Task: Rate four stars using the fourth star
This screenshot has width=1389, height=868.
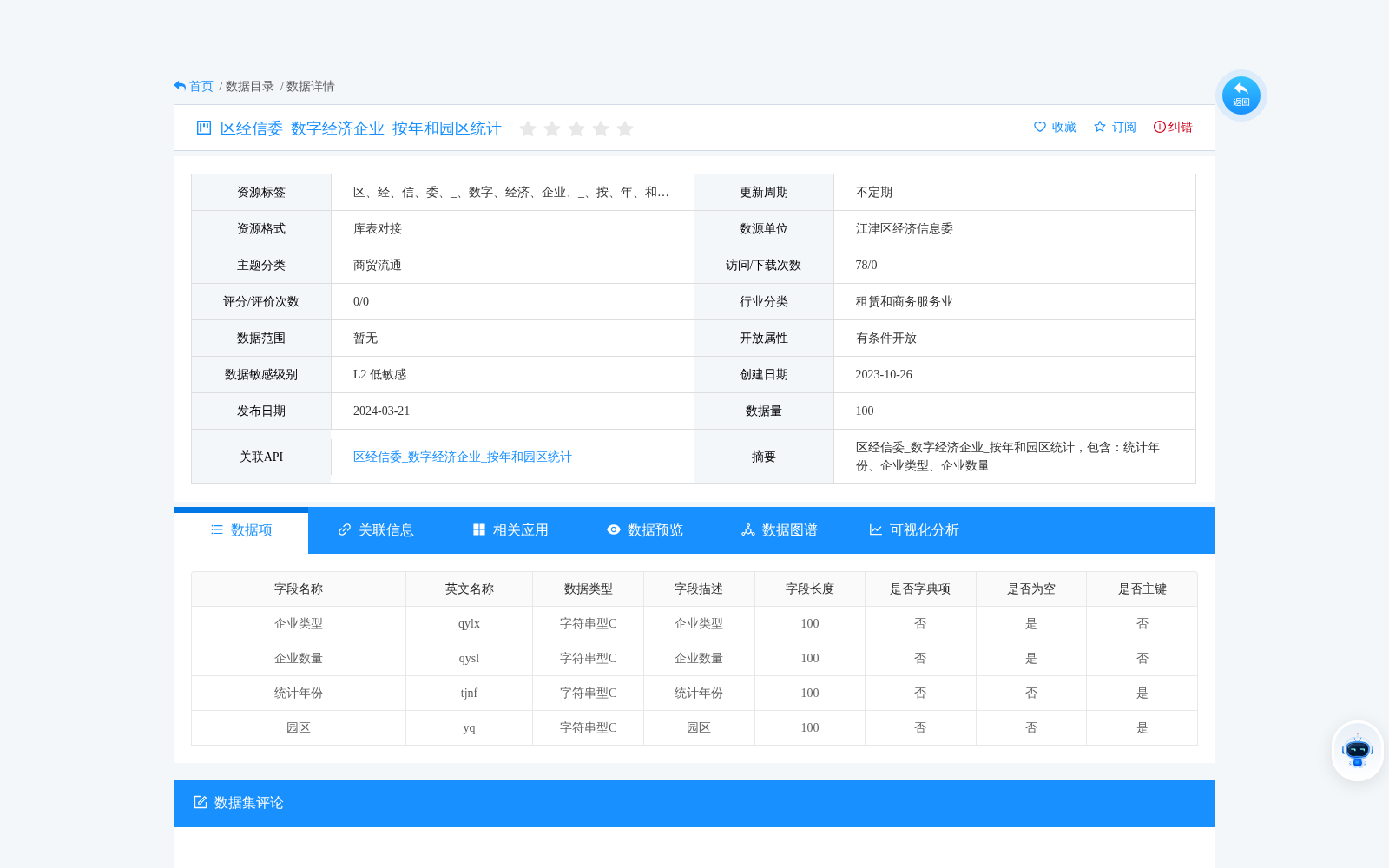Action: pos(600,128)
